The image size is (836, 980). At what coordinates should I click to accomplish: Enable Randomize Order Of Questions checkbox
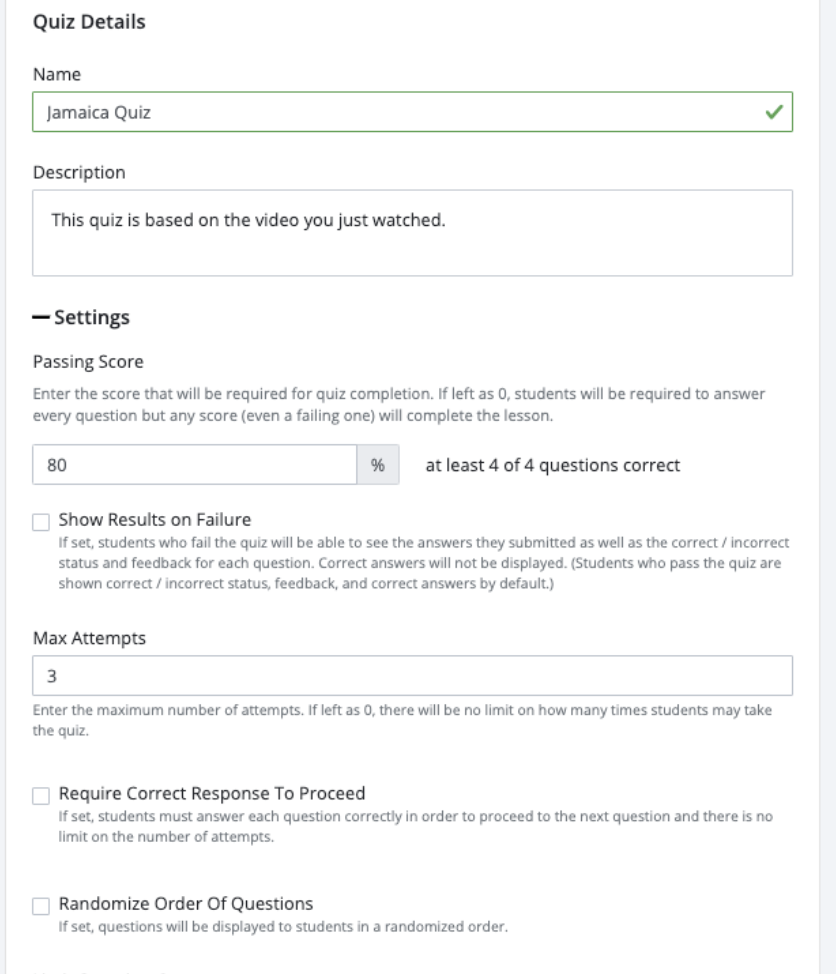(x=41, y=906)
